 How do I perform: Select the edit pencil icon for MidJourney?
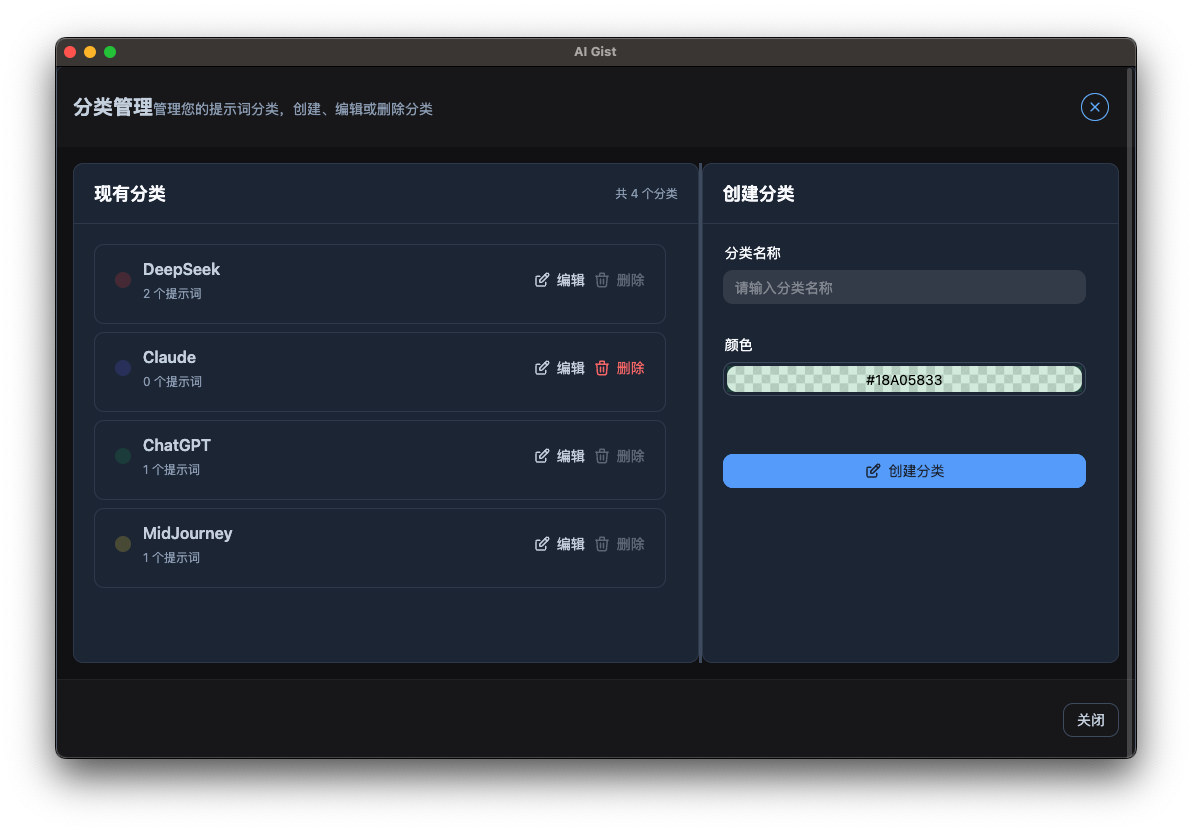(542, 544)
